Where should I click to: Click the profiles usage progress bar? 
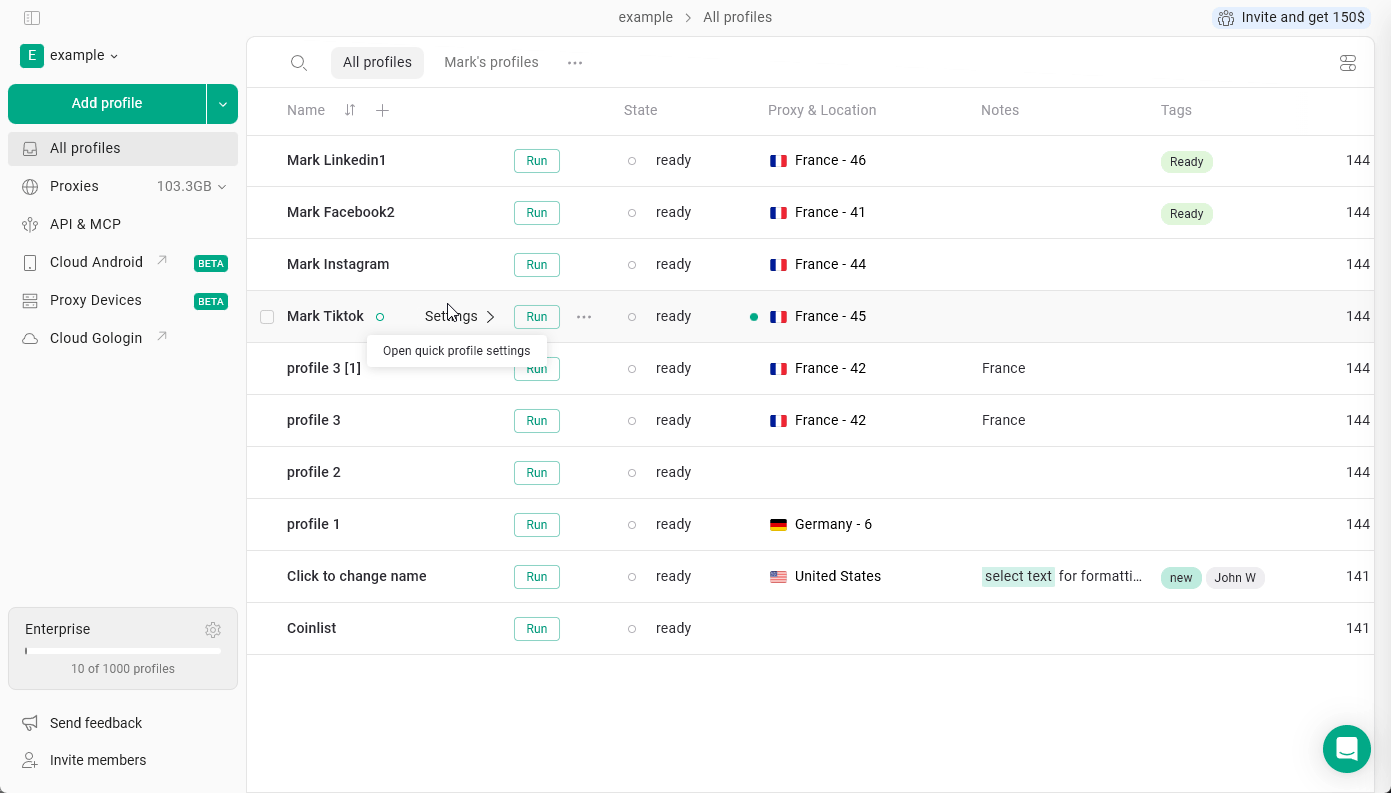point(123,651)
